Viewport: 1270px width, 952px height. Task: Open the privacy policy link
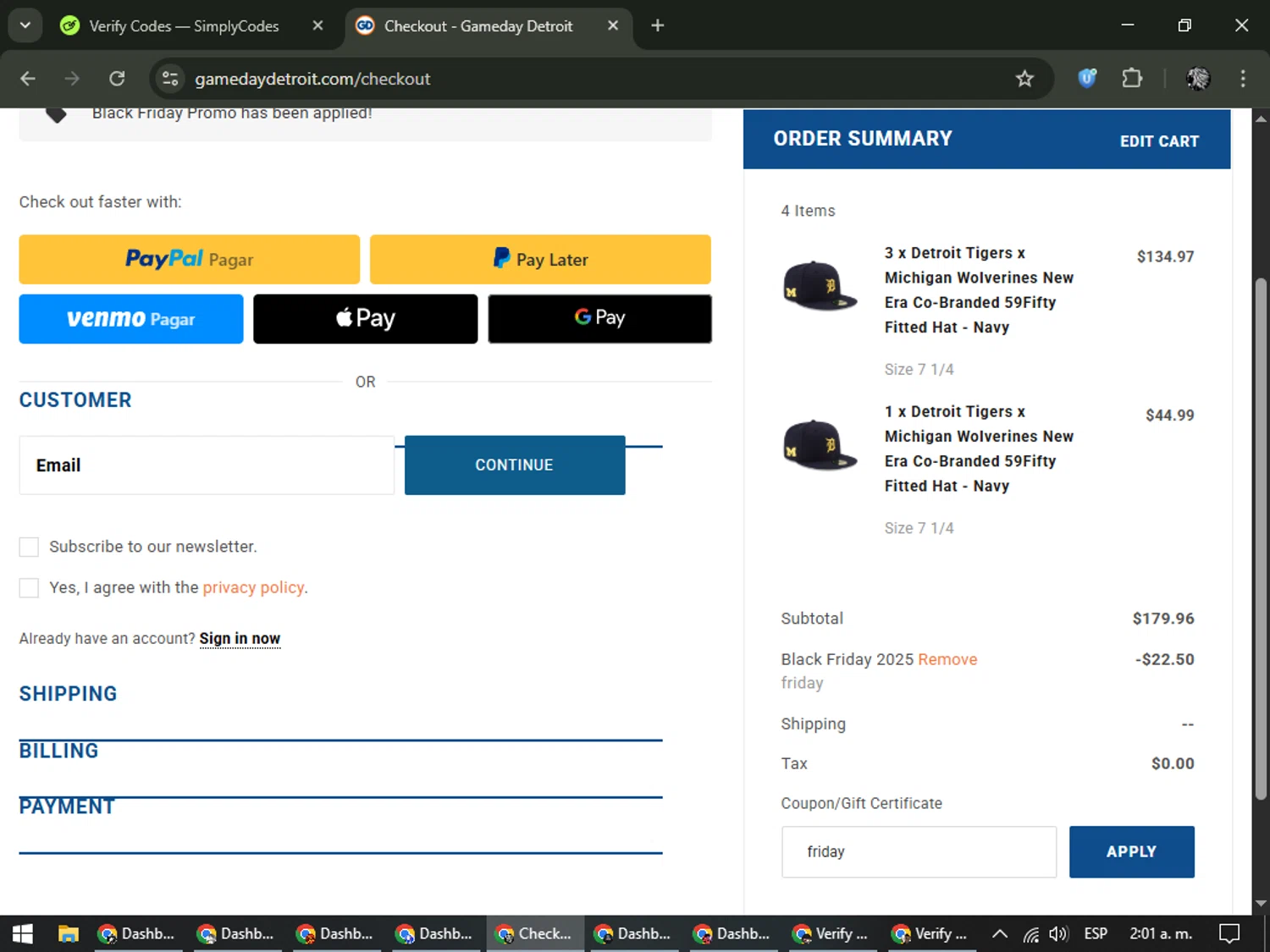(253, 587)
